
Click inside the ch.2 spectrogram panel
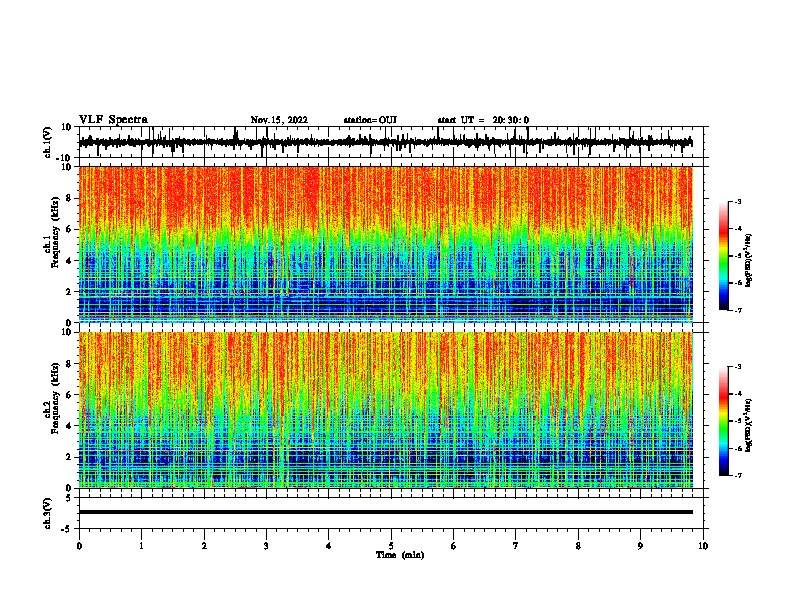pos(386,410)
